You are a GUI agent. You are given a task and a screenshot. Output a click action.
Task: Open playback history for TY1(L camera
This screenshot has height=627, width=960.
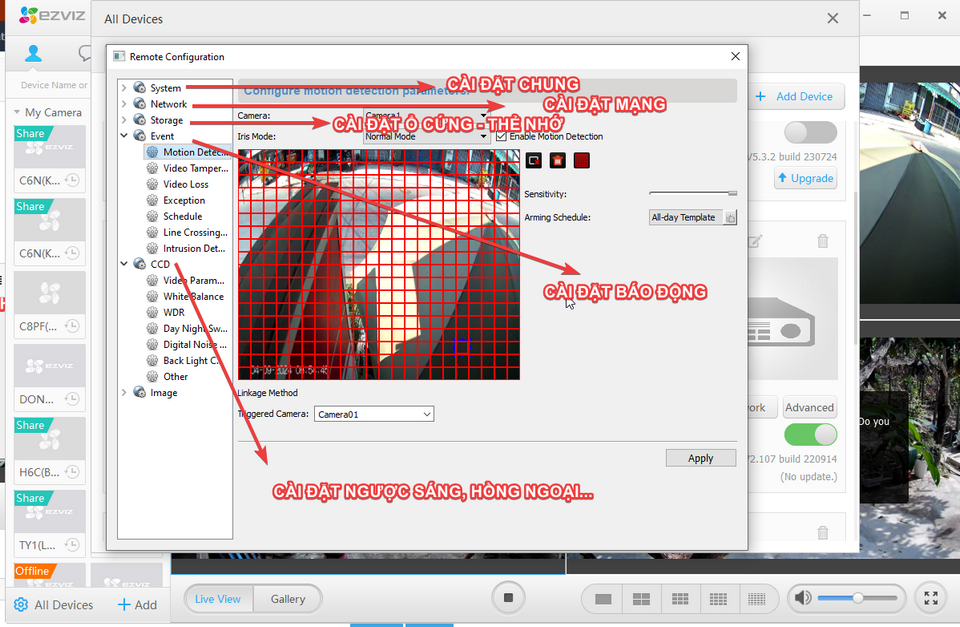tap(72, 544)
